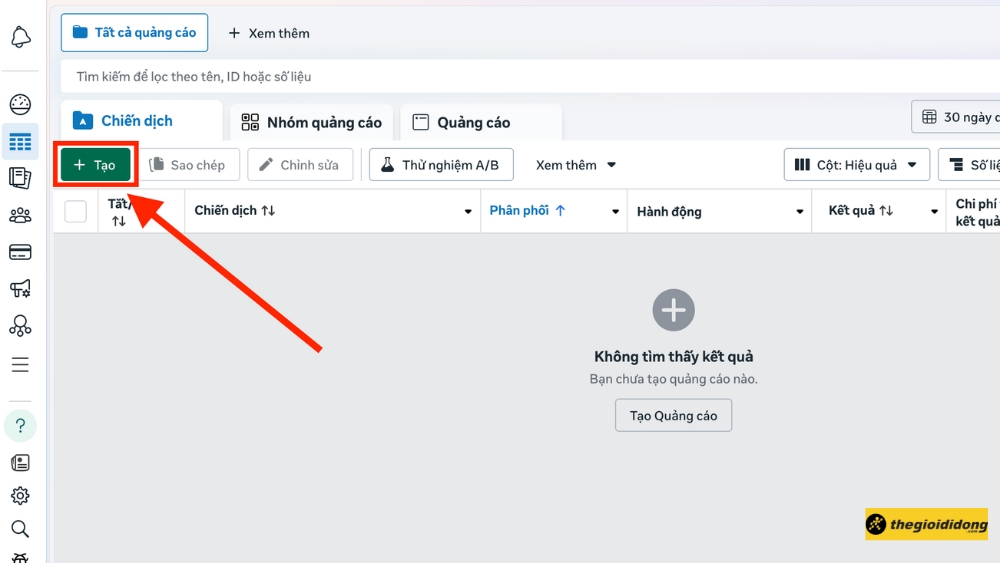This screenshot has width=1000, height=563.
Task: Select the campaigns table icon in sidebar
Action: click(x=20, y=142)
